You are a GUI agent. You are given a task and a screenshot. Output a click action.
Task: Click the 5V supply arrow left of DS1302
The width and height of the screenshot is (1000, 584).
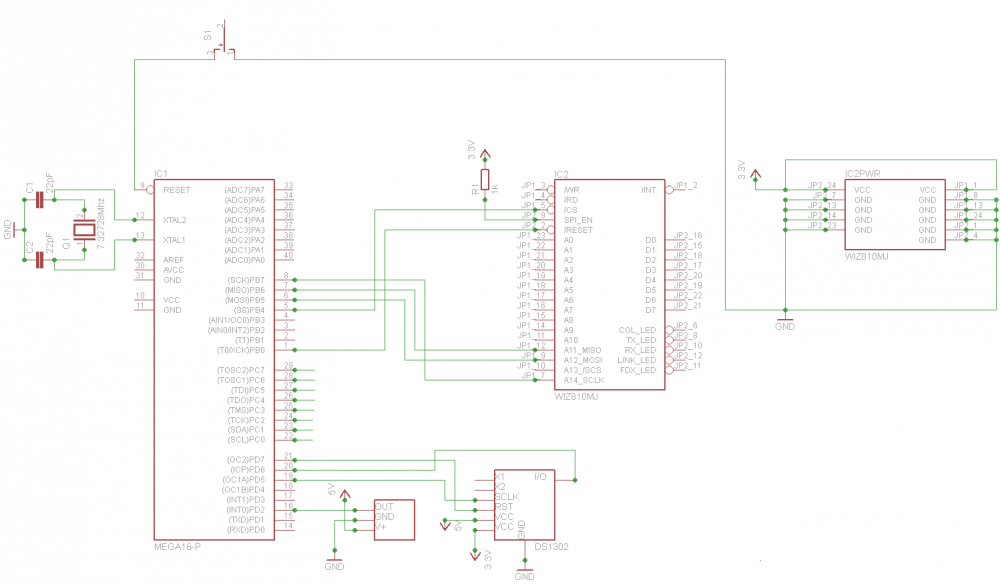(x=445, y=525)
